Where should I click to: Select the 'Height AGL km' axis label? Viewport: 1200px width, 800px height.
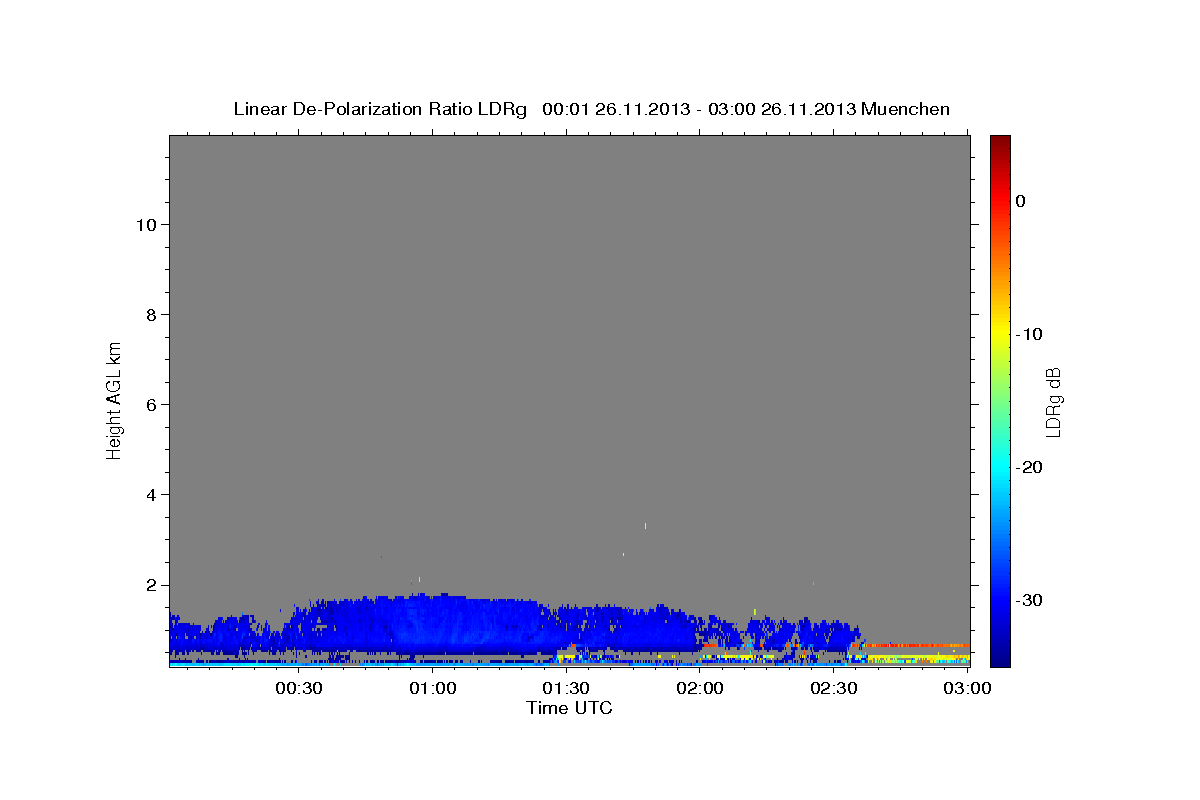[114, 399]
